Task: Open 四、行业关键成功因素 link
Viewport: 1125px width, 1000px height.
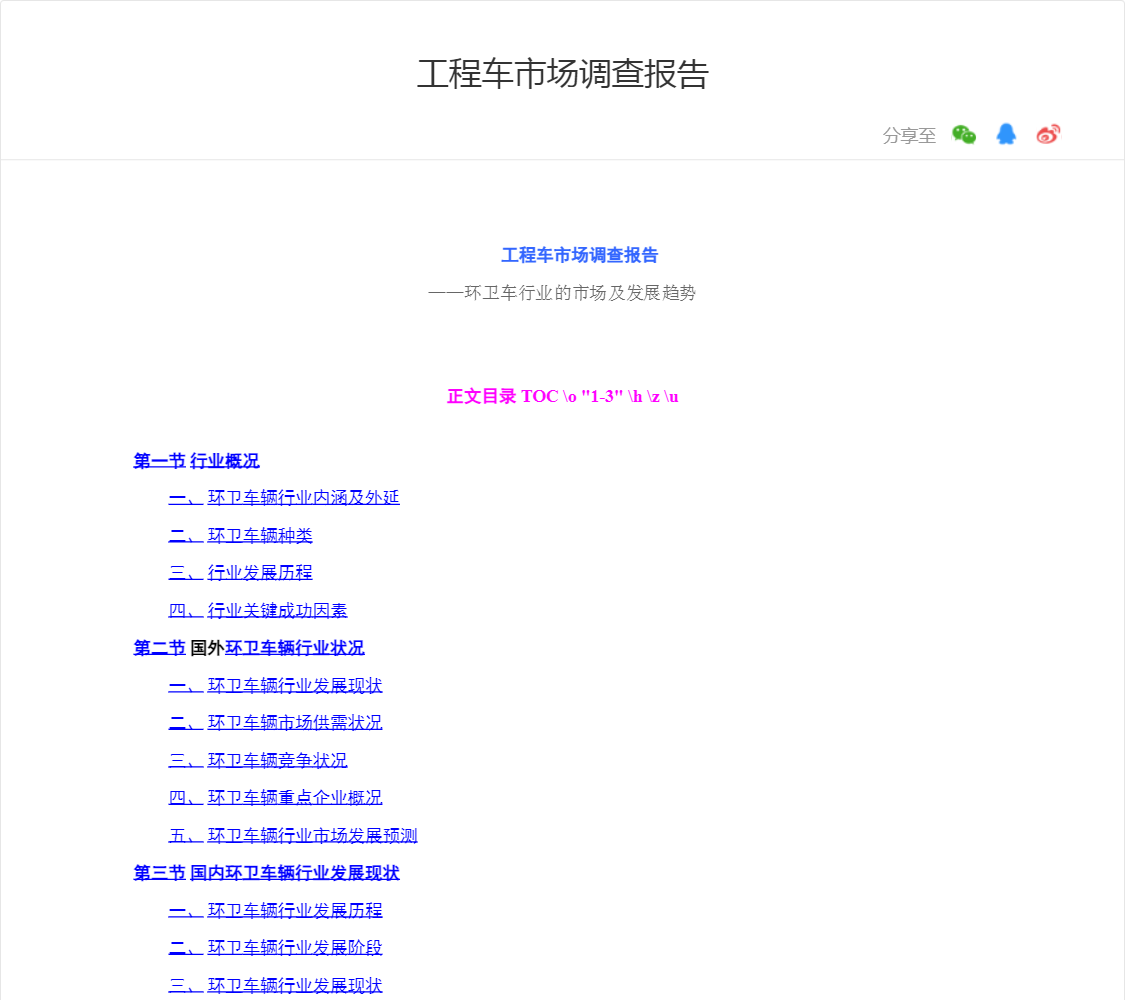Action: [x=258, y=610]
